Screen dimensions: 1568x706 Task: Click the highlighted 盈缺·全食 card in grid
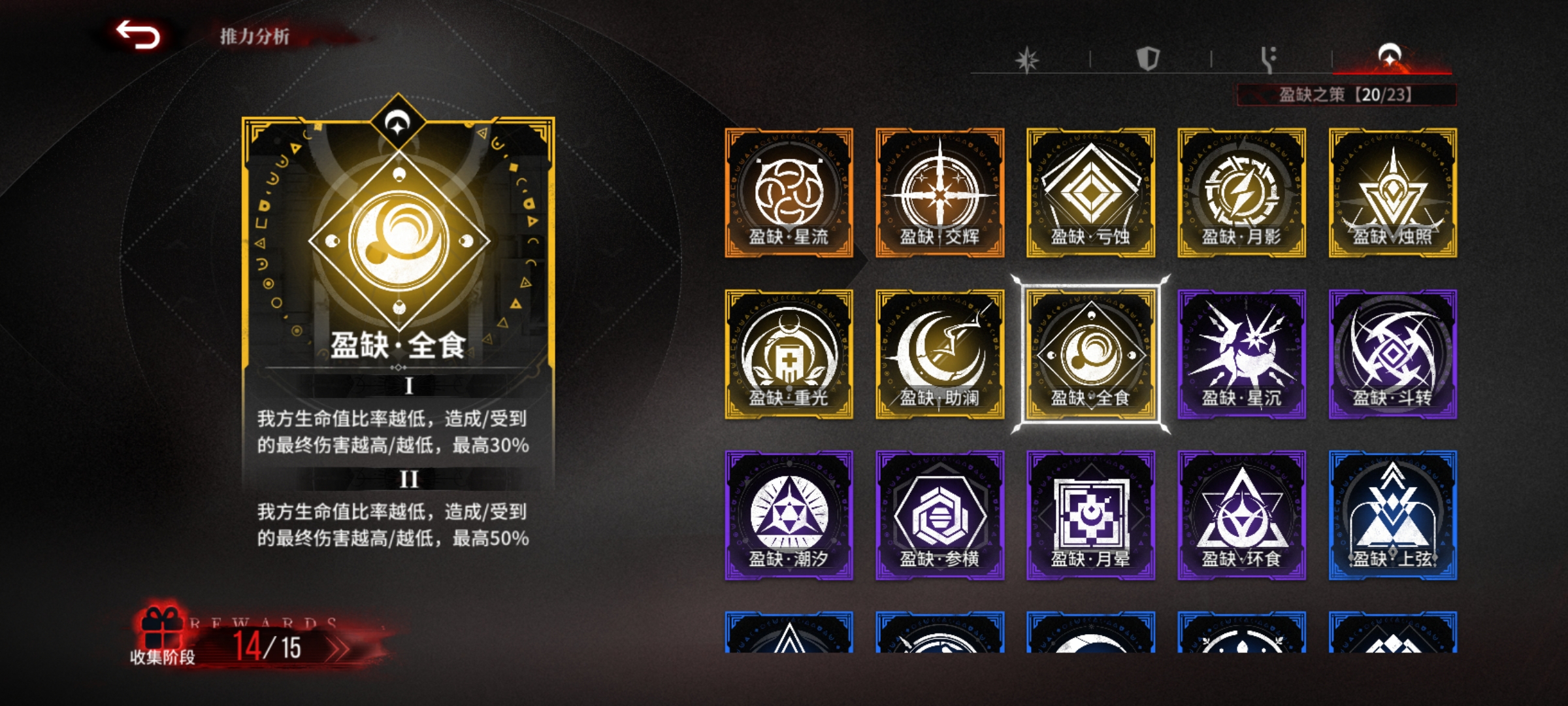pos(1090,354)
